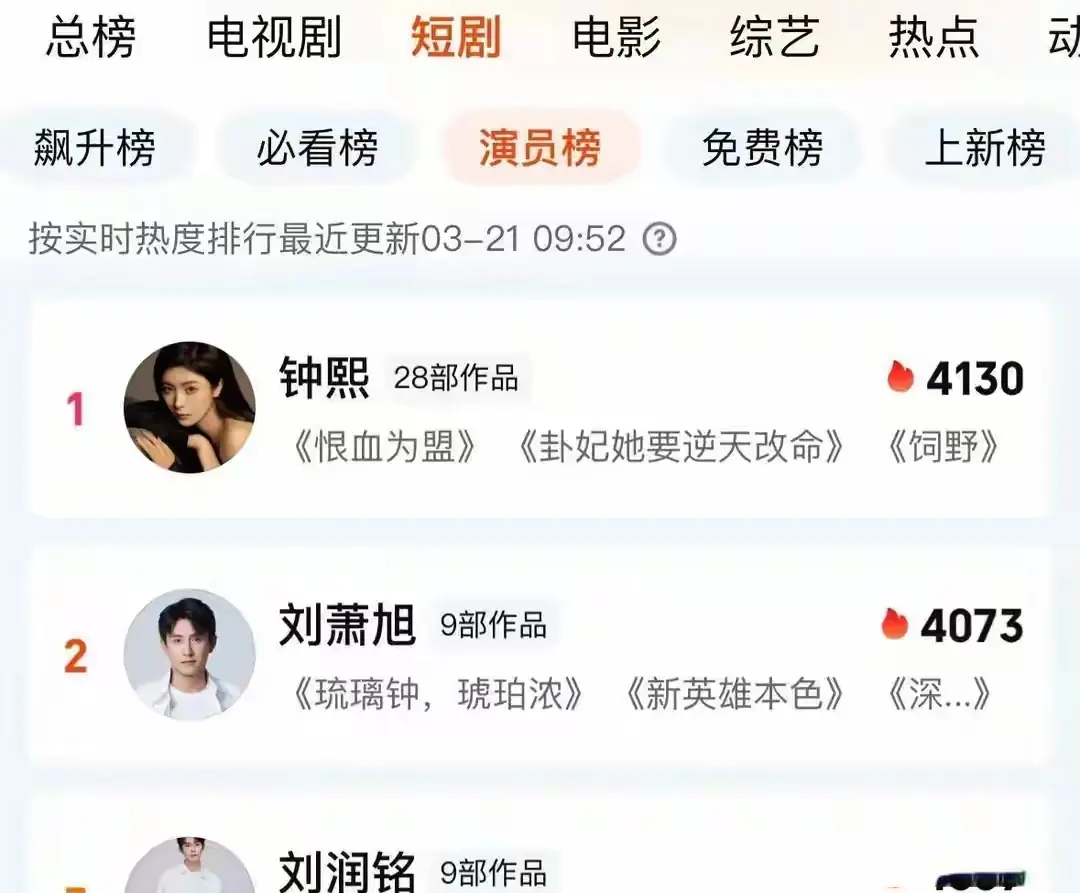Open the drama 《新英雄本色》
This screenshot has width=1080, height=893.
click(x=735, y=693)
